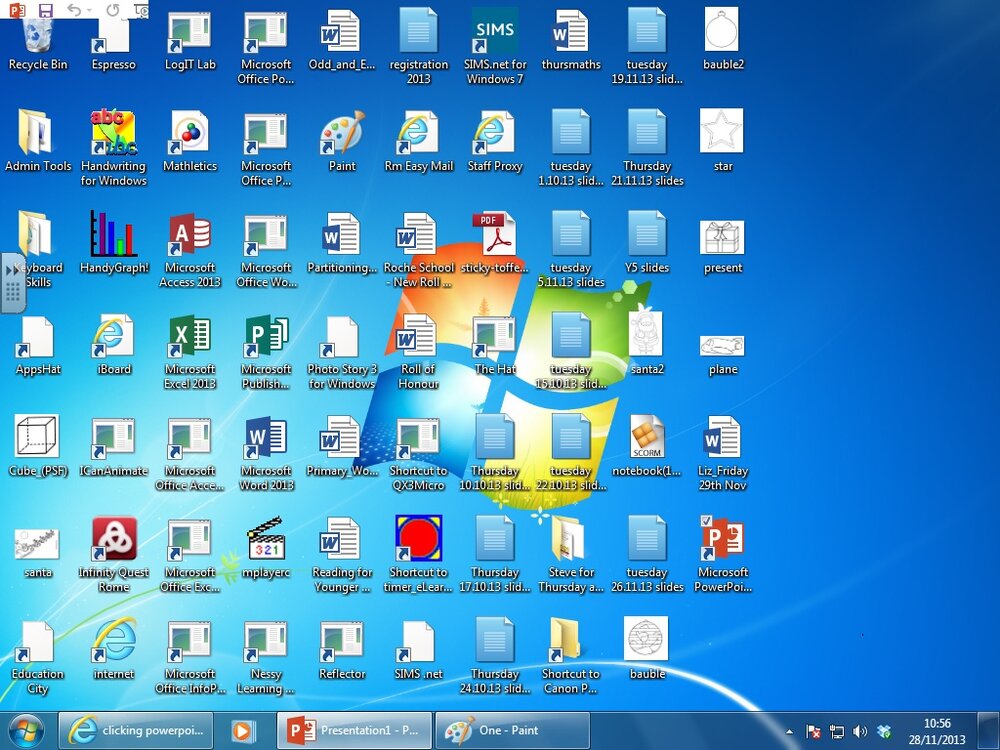Select the Cube_(PSF) file icon

tap(37, 435)
